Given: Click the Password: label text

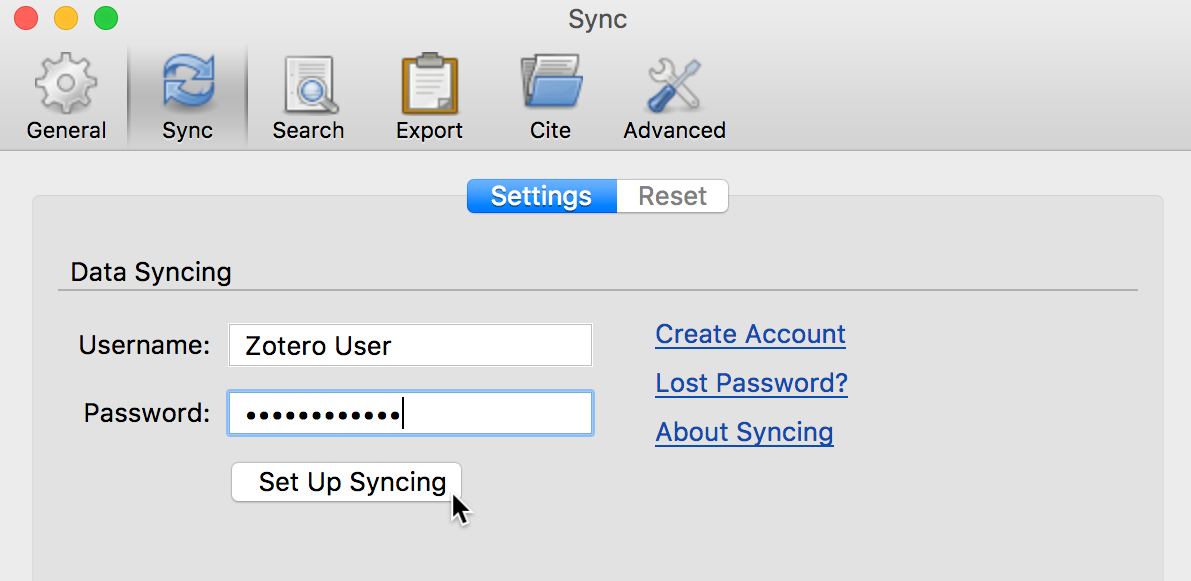Looking at the screenshot, I should pyautogui.click(x=147, y=414).
